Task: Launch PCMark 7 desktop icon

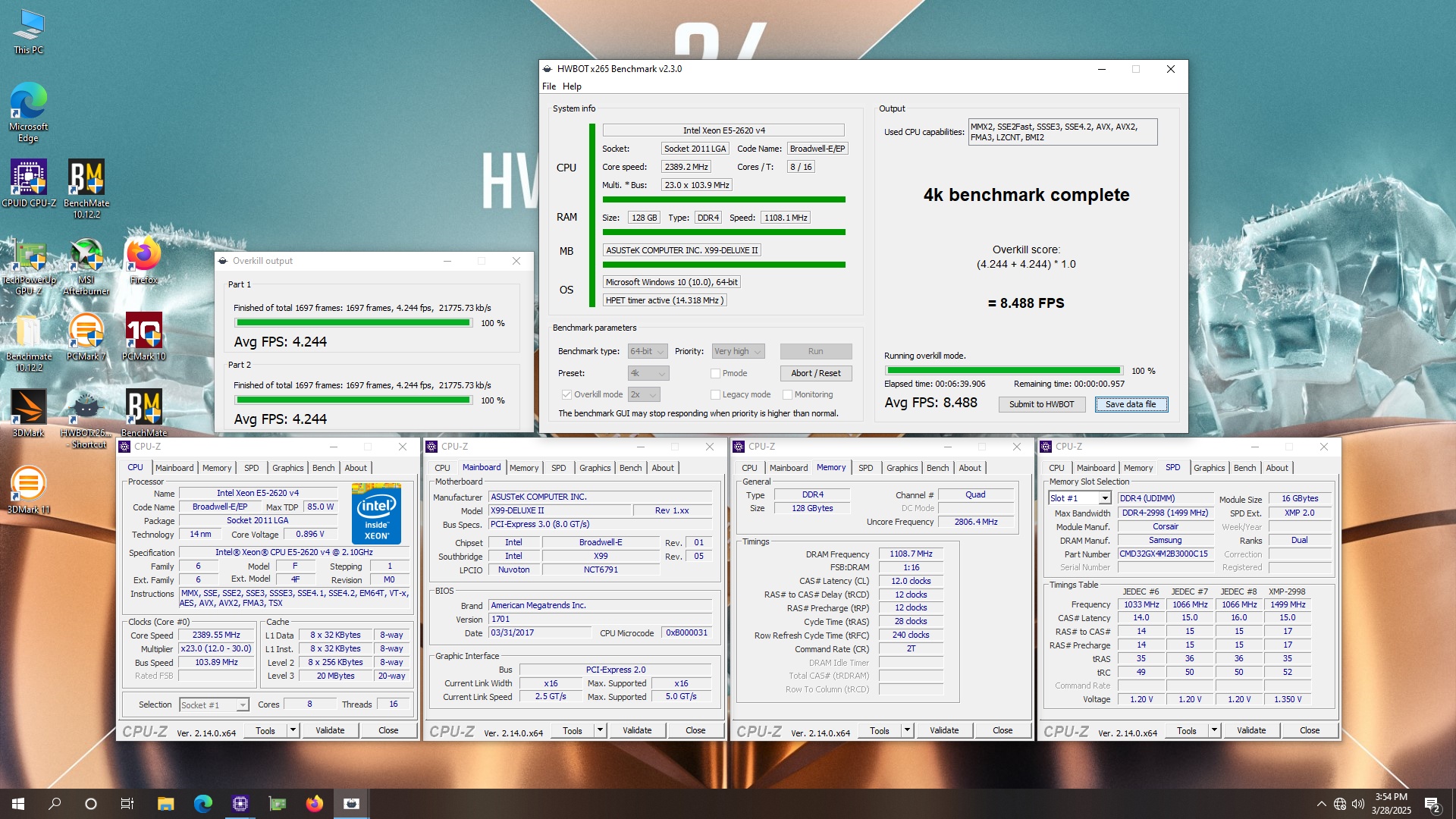Action: coord(86,337)
